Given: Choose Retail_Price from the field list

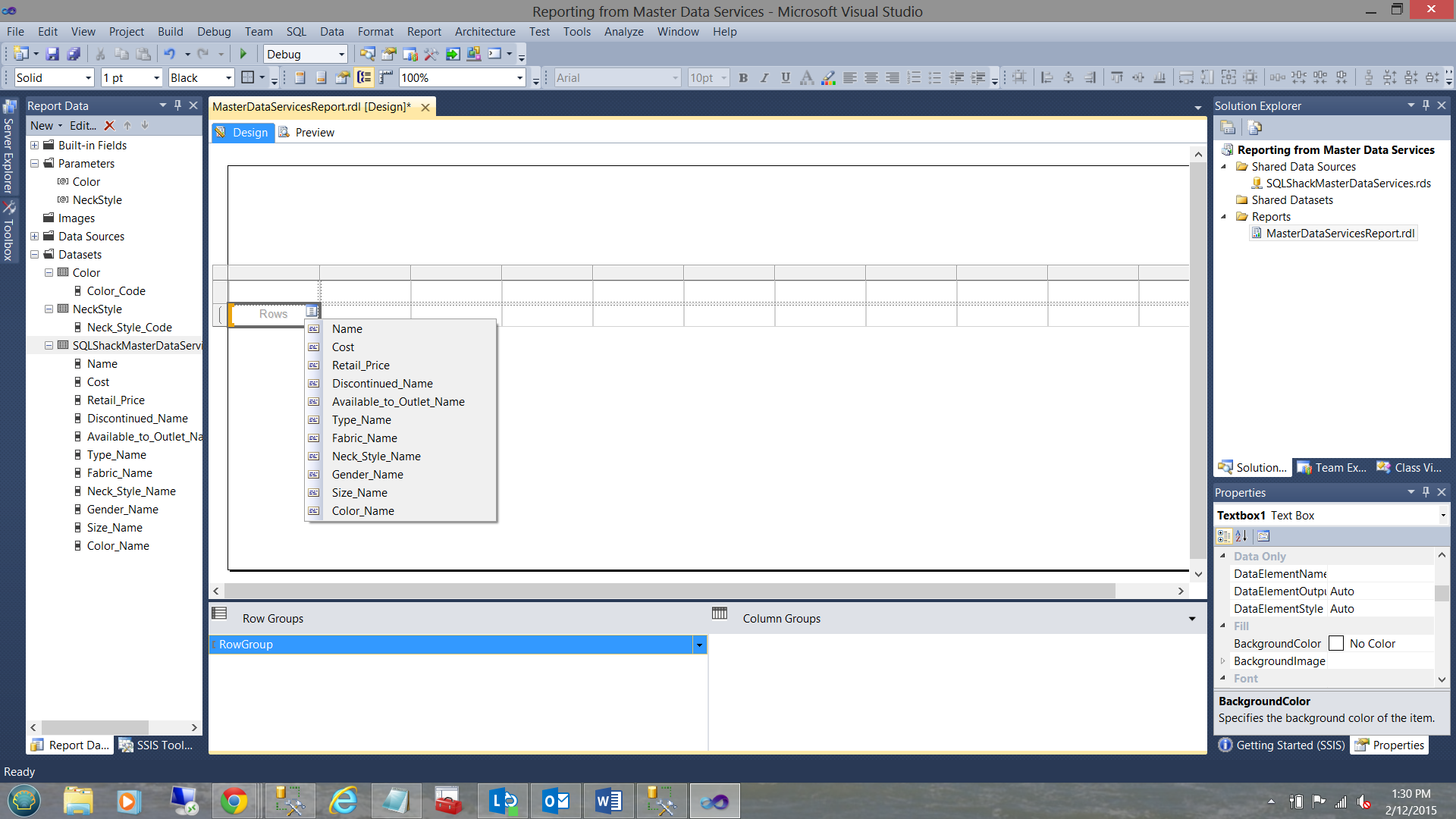Looking at the screenshot, I should [361, 366].
